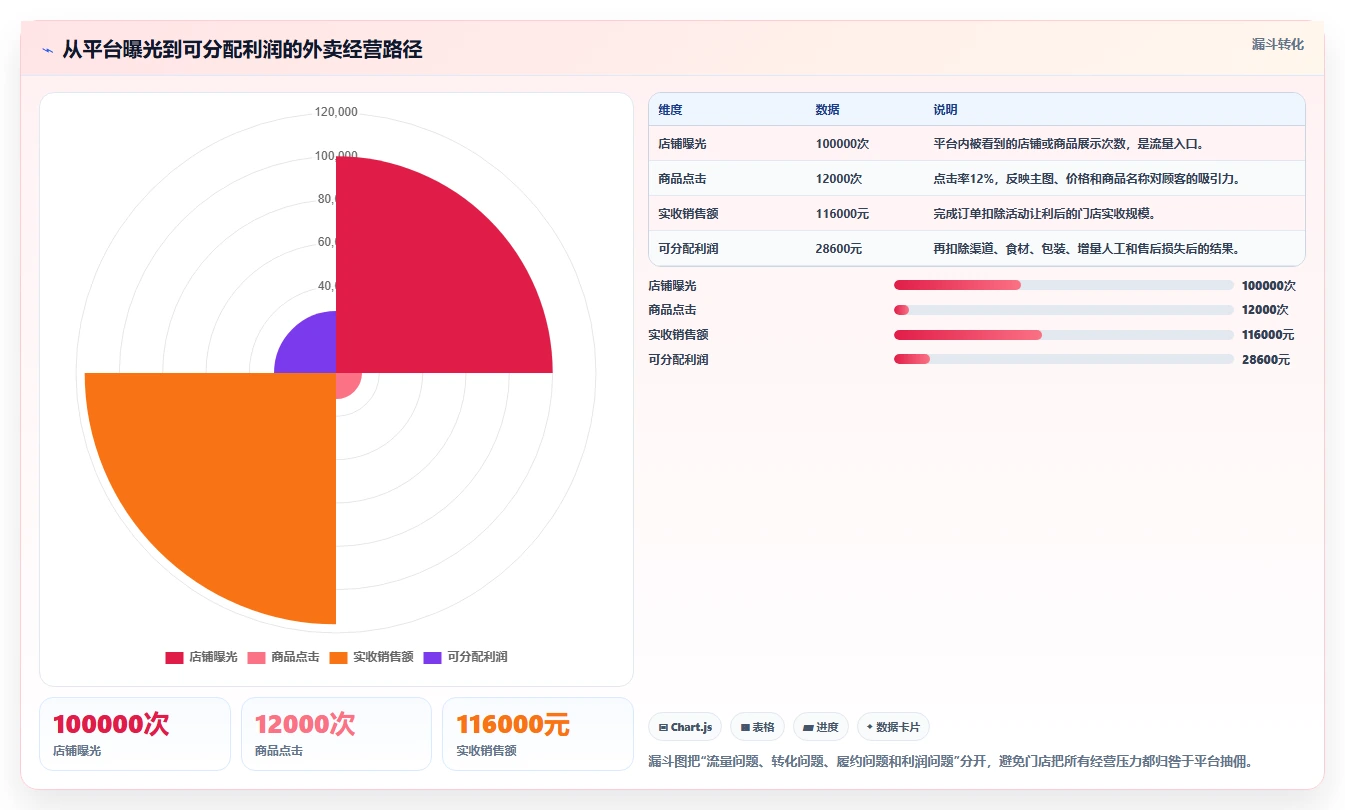This screenshot has width=1345, height=810.
Task: Click the purple 可分配利润 chart segment
Action: (x=311, y=348)
